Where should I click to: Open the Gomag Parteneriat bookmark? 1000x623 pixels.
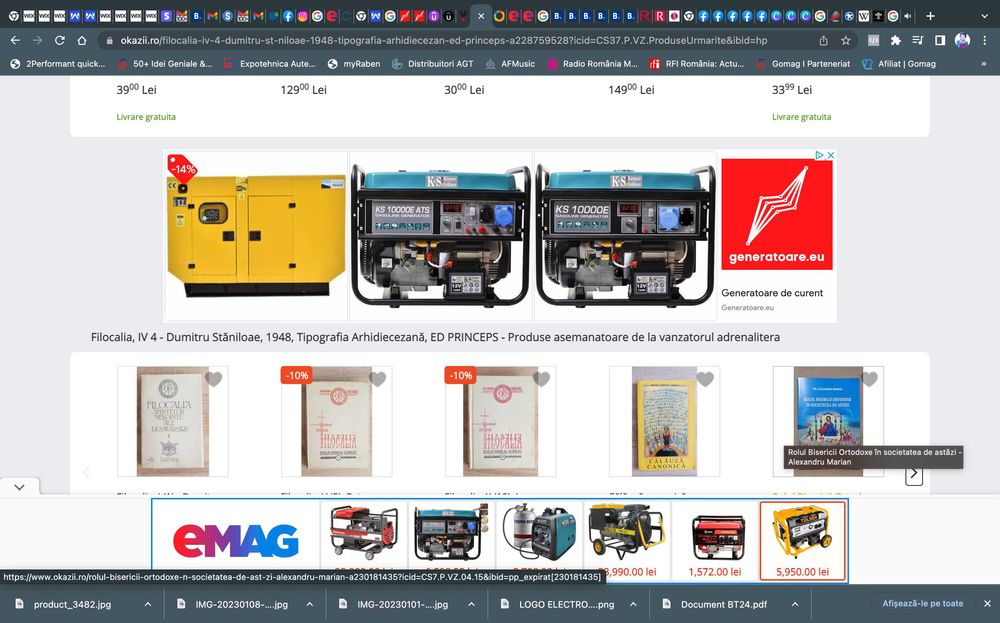[x=803, y=64]
